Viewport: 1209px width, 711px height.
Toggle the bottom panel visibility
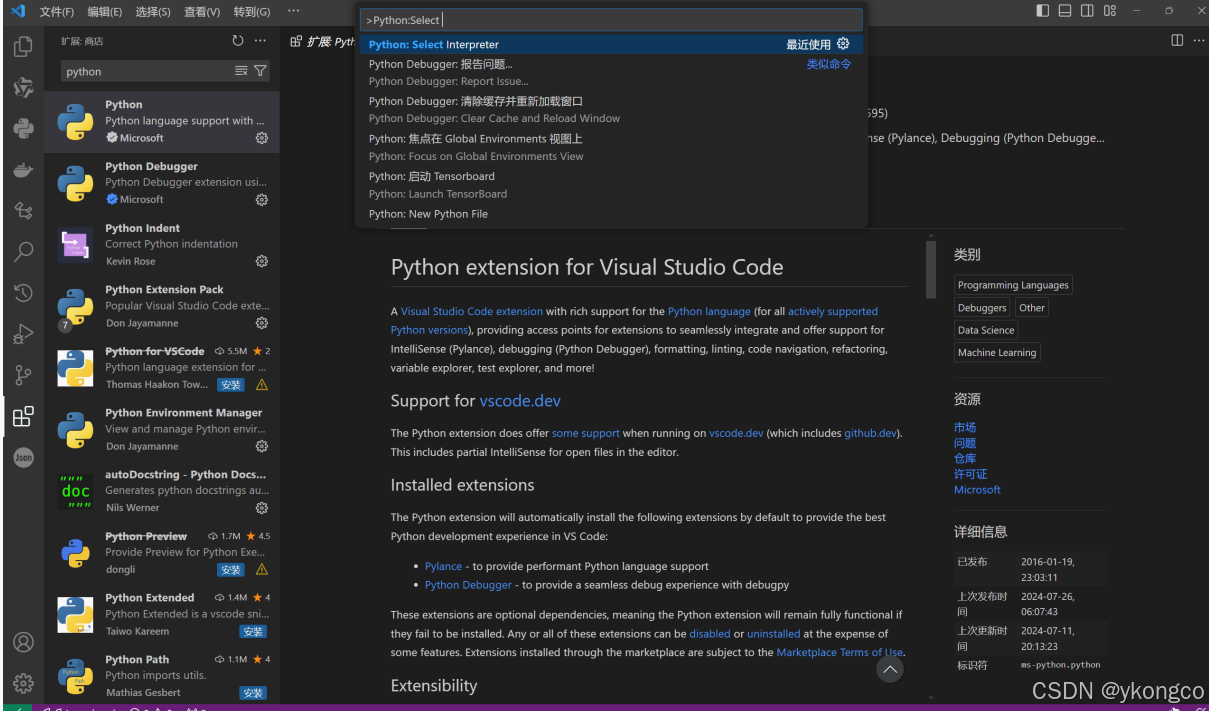[1064, 10]
